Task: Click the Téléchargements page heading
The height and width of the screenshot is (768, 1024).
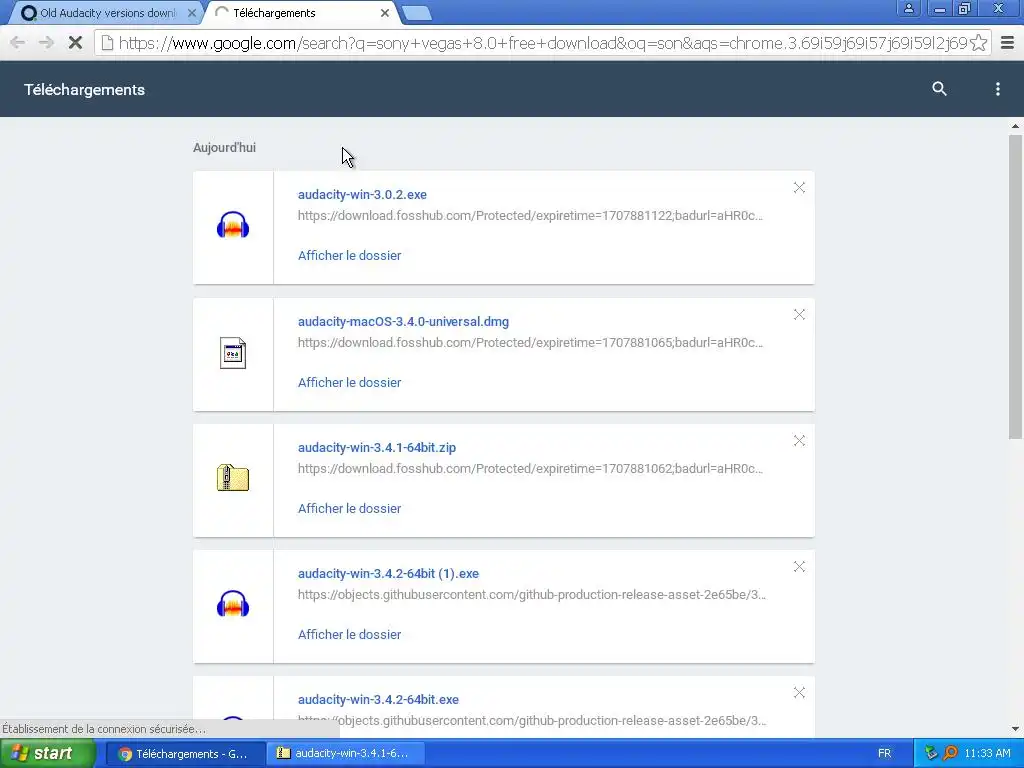Action: pyautogui.click(x=84, y=89)
